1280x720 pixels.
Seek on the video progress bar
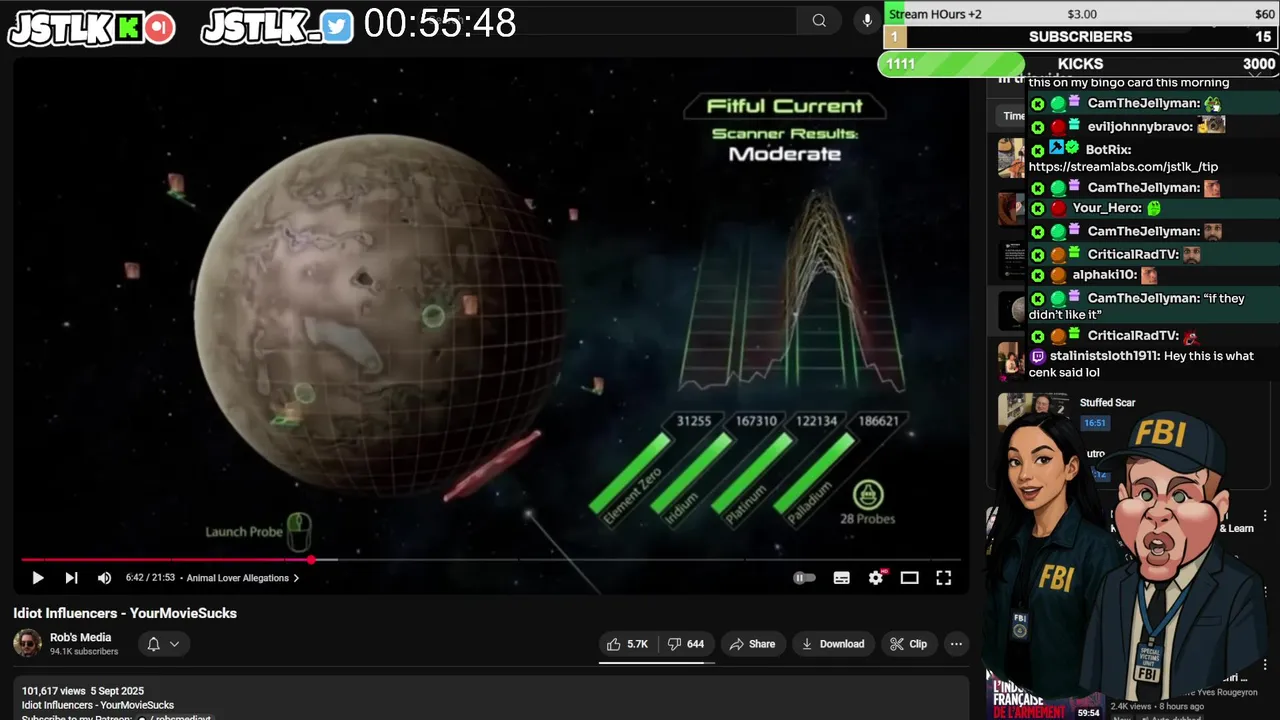(490, 560)
